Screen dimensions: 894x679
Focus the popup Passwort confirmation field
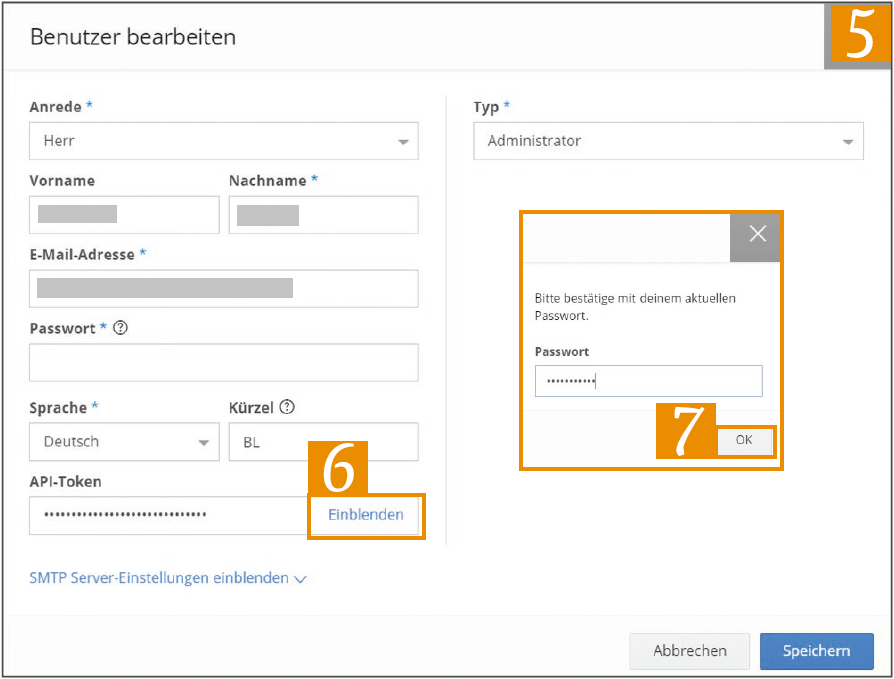(x=648, y=381)
